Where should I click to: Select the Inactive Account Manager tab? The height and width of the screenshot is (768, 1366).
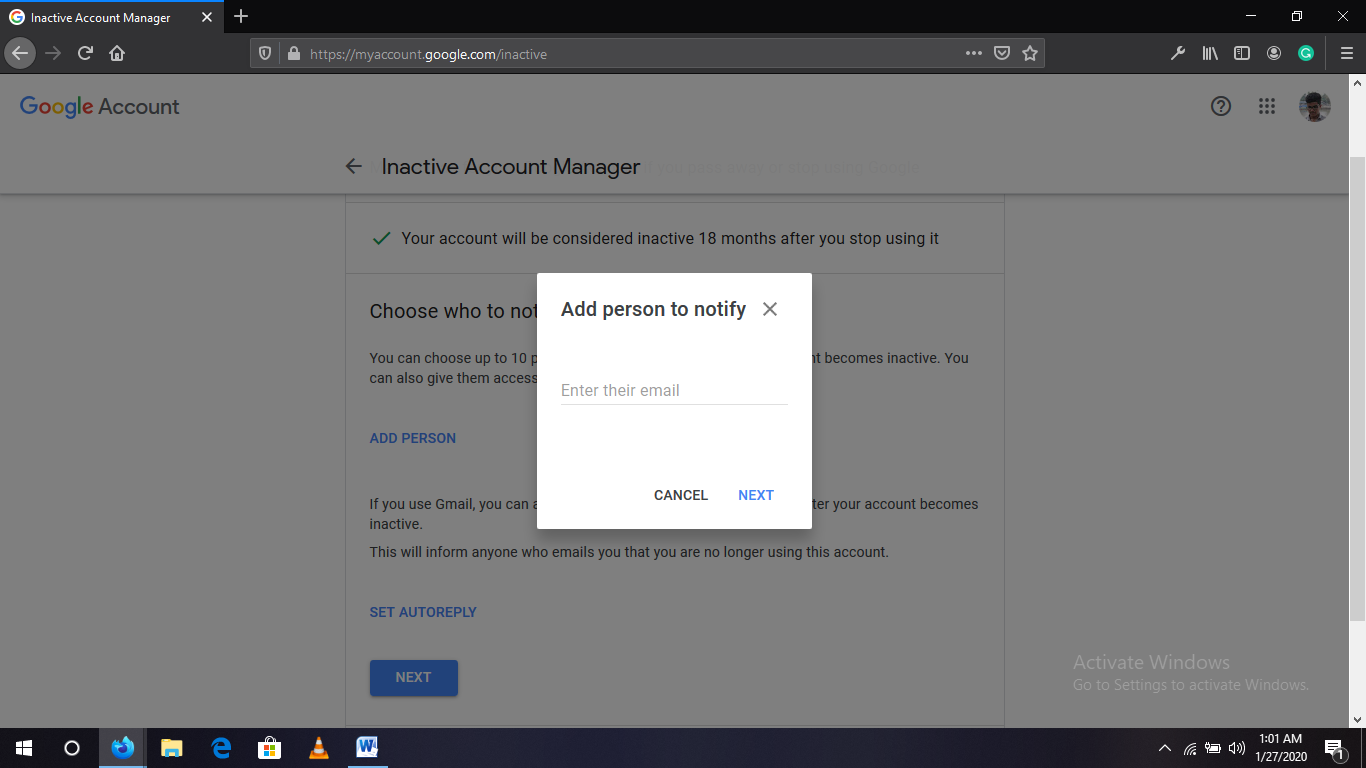(x=100, y=18)
